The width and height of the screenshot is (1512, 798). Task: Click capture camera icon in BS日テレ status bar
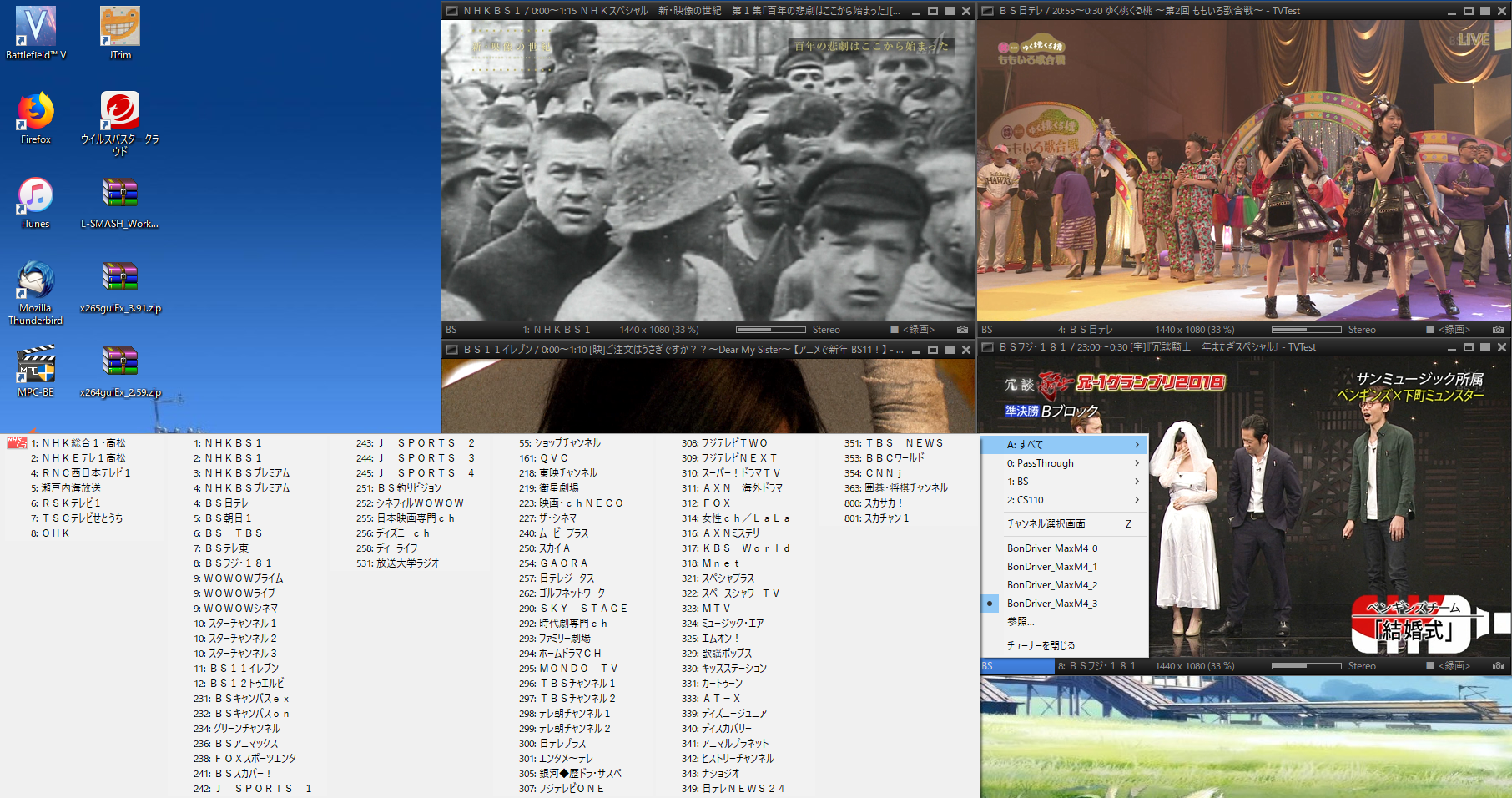coord(1498,330)
